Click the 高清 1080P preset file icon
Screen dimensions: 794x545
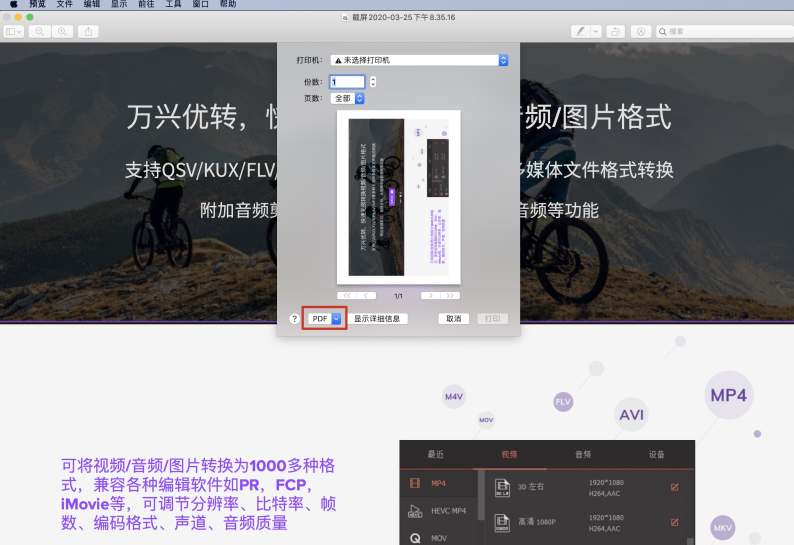pyautogui.click(x=502, y=522)
